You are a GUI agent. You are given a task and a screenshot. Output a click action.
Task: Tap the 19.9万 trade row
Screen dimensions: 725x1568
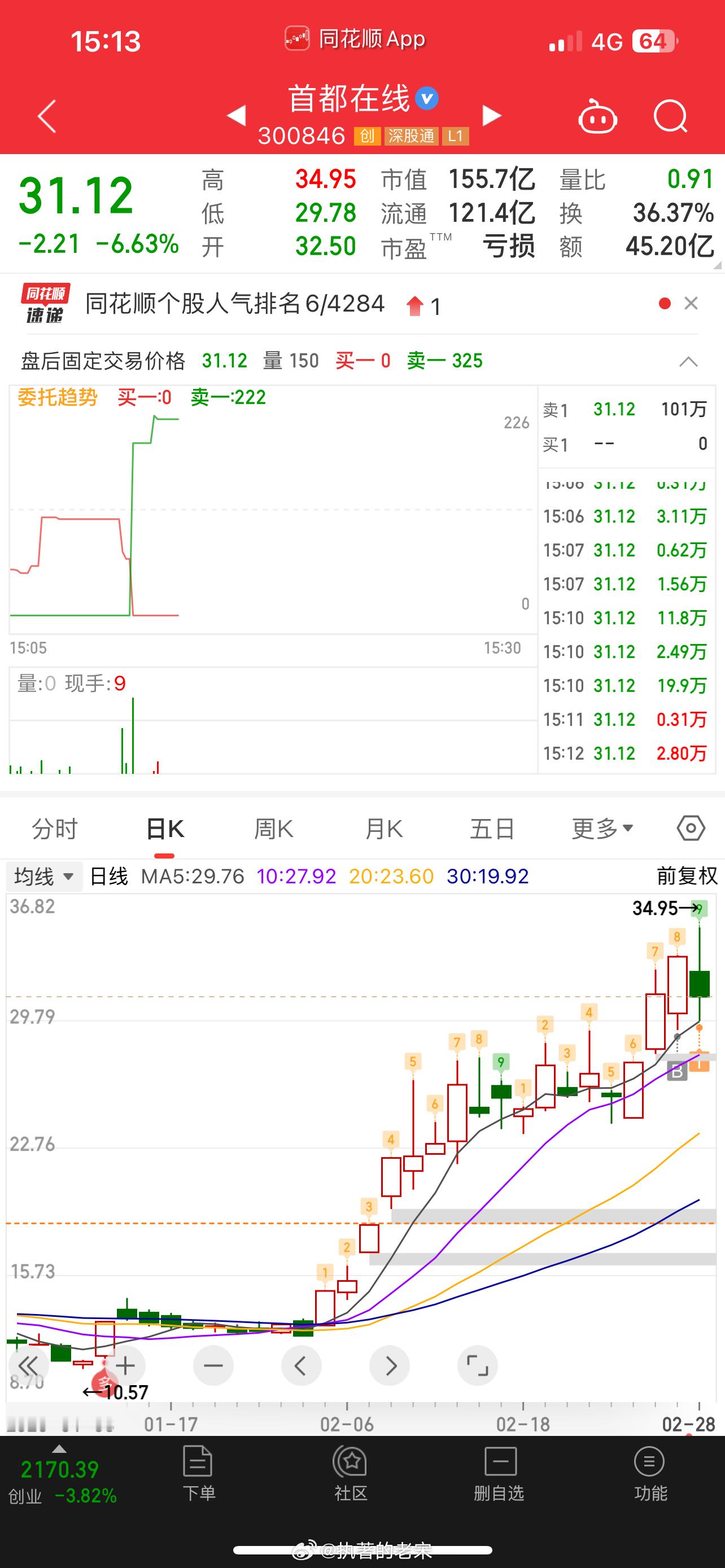pos(625,685)
